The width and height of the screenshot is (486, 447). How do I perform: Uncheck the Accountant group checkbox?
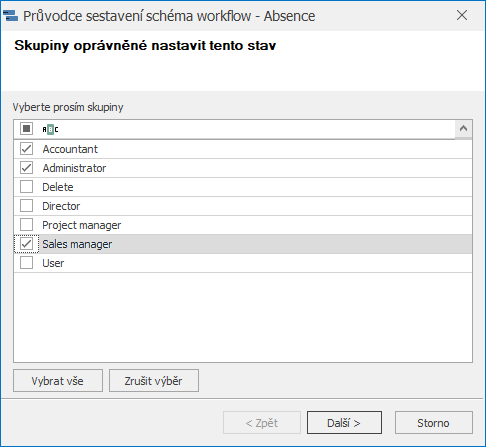point(26,149)
